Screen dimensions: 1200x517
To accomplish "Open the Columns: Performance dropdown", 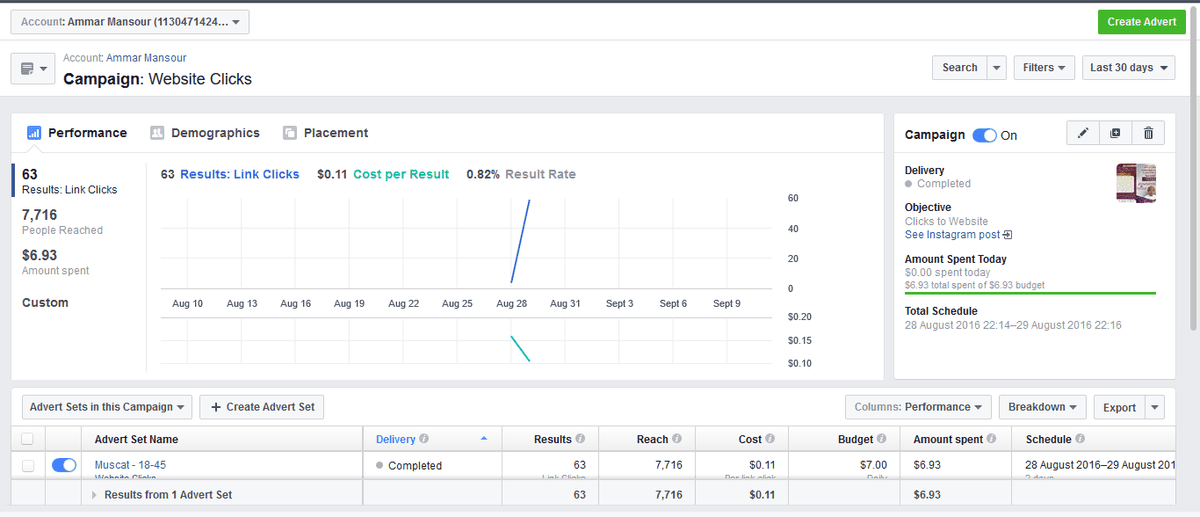I will 917,407.
